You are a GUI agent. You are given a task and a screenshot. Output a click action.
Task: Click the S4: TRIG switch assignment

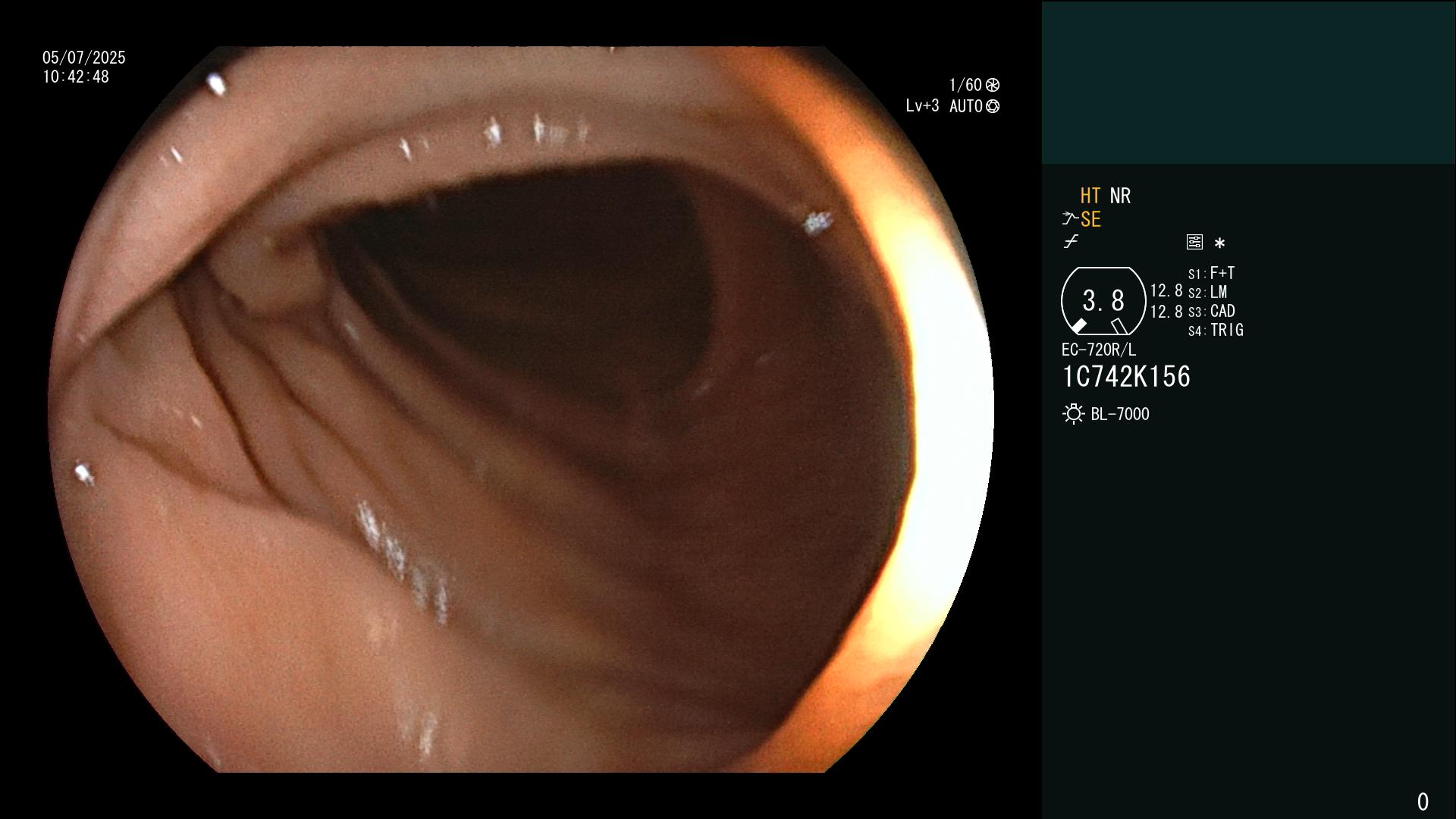1216,330
